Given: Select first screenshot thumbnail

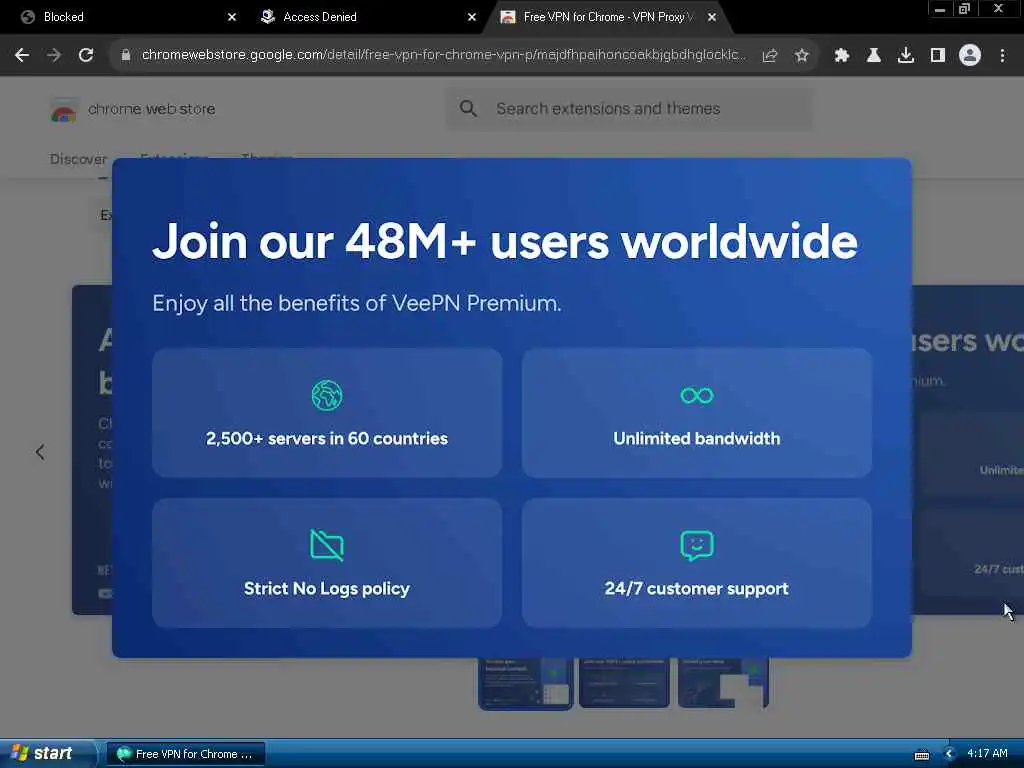Looking at the screenshot, I should [526, 683].
